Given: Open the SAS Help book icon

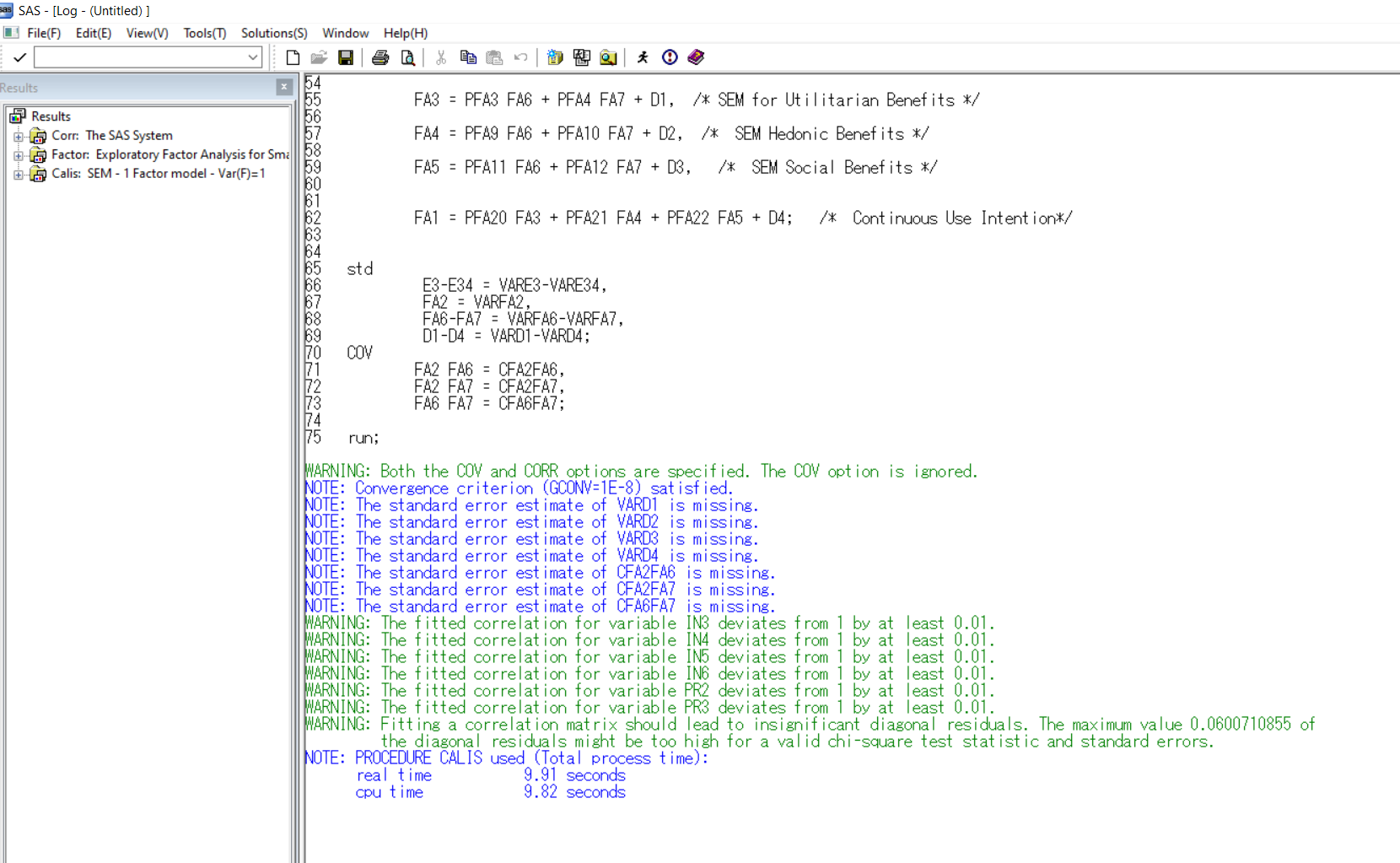Looking at the screenshot, I should [696, 57].
